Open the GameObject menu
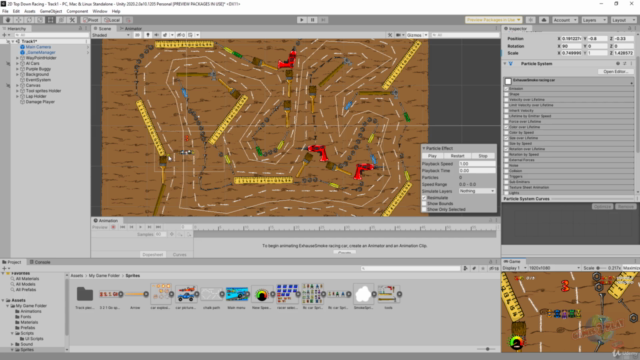 [x=51, y=11]
